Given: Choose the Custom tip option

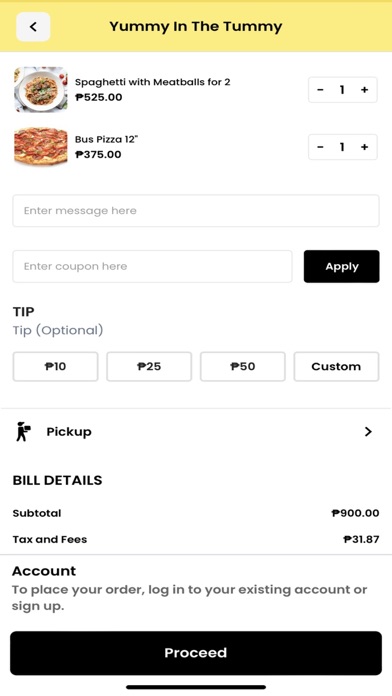Looking at the screenshot, I should coord(337,367).
